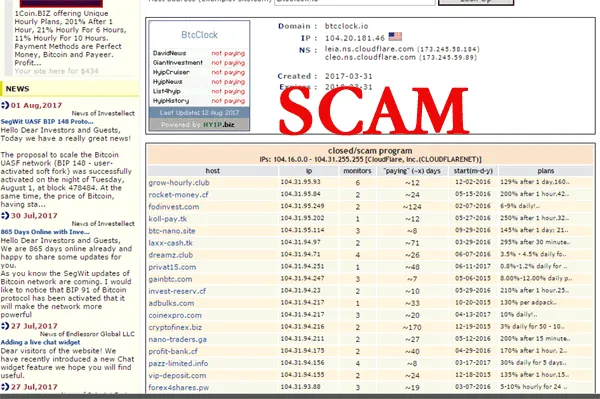The height and width of the screenshot is (399, 600).
Task: Click the 1Coin.BIZ hourly plans ad text
Action: click(x=70, y=38)
